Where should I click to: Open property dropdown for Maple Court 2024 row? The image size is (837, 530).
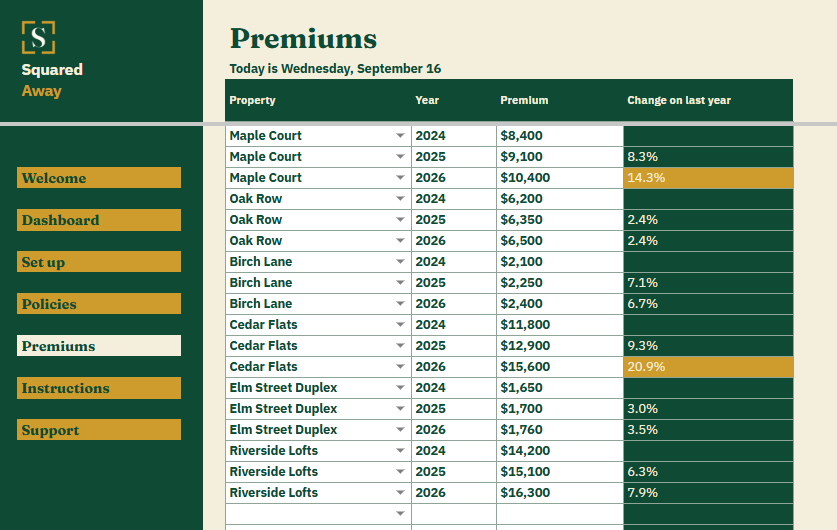(400, 136)
